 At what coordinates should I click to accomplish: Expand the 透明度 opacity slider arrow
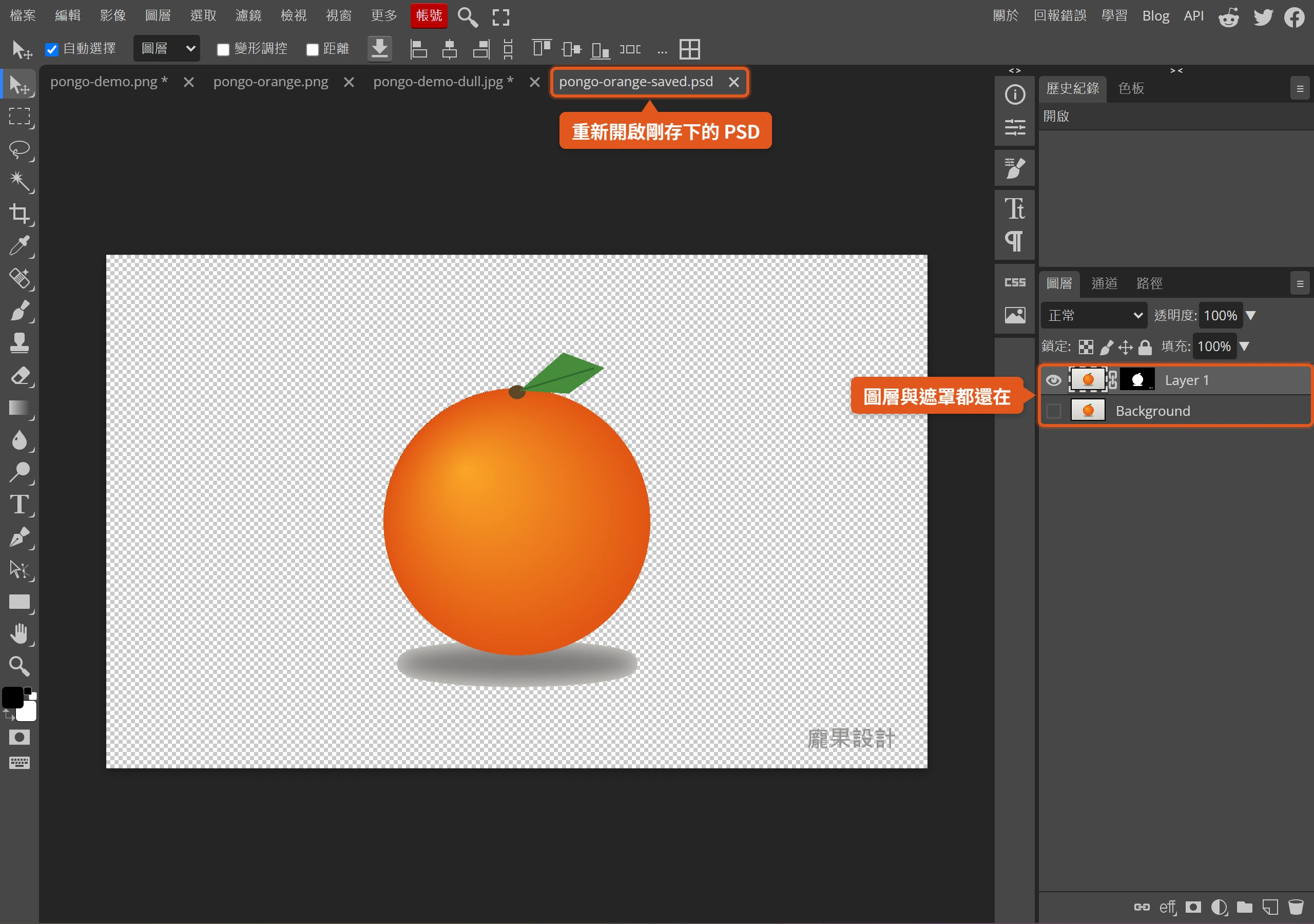coord(1251,315)
